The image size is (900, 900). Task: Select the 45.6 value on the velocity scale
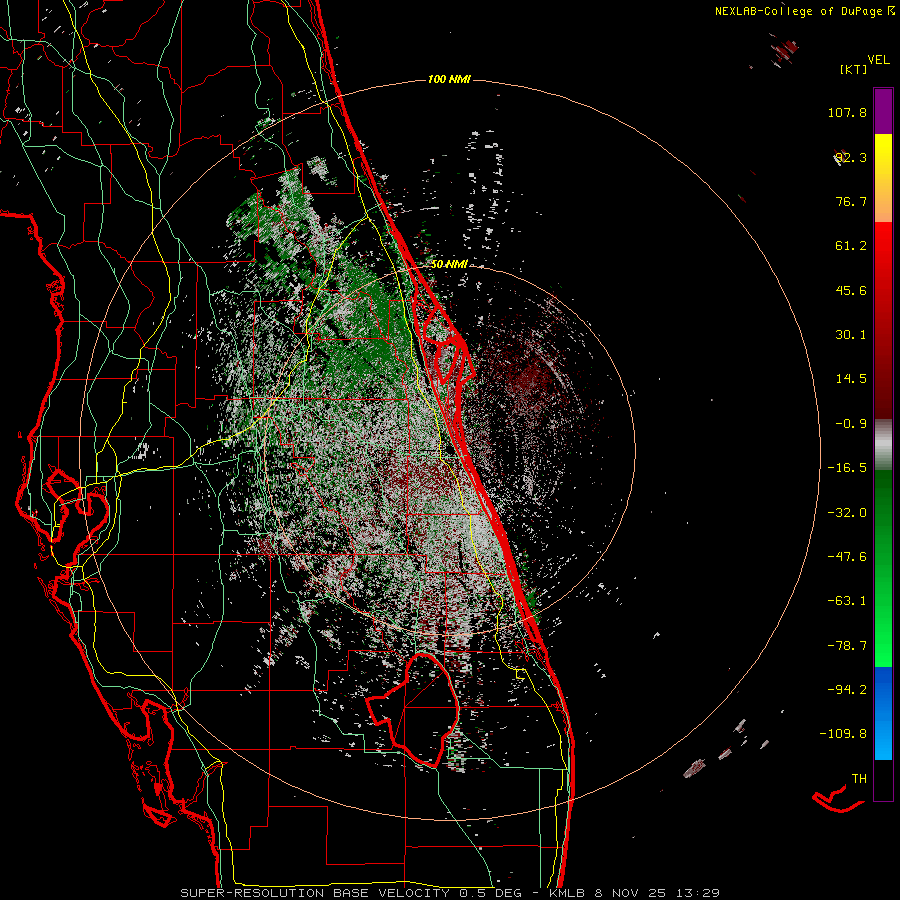point(851,290)
